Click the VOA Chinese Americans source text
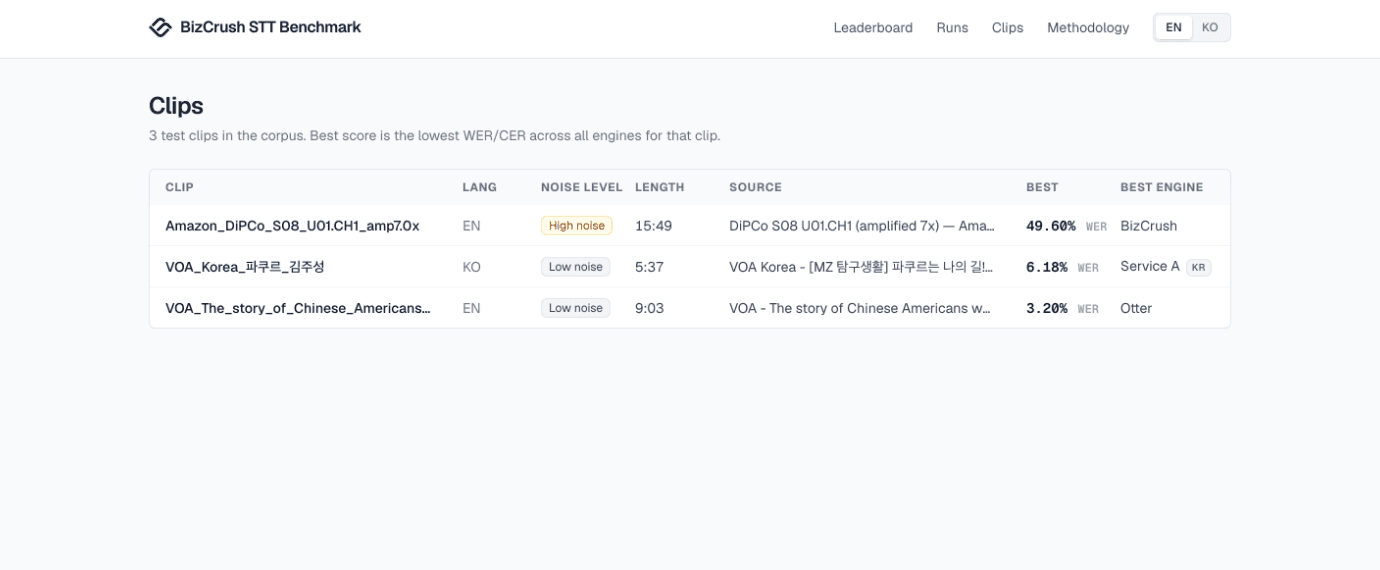1380x570 pixels. click(x=861, y=308)
